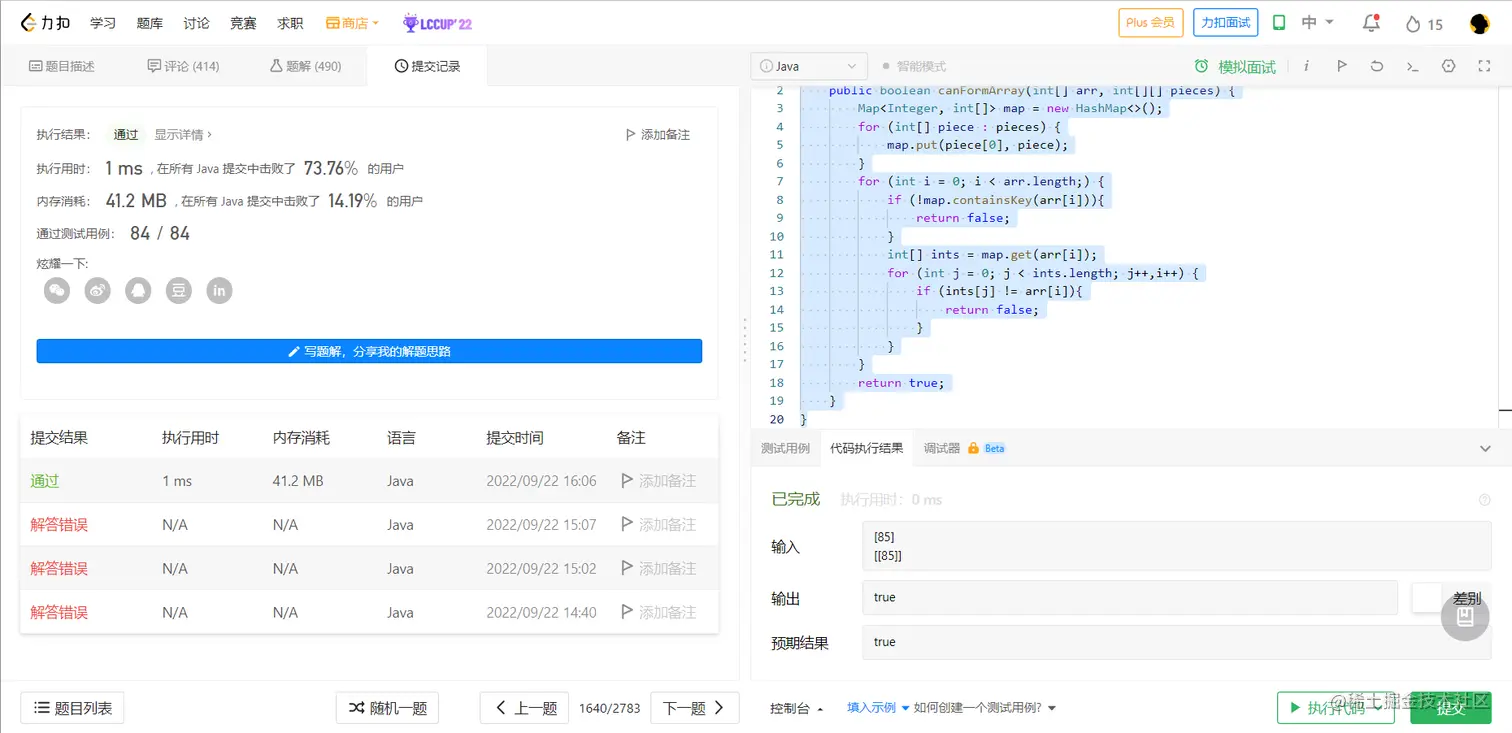Go to previous problem 上一题
Screen dimensions: 1512x733
point(525,708)
